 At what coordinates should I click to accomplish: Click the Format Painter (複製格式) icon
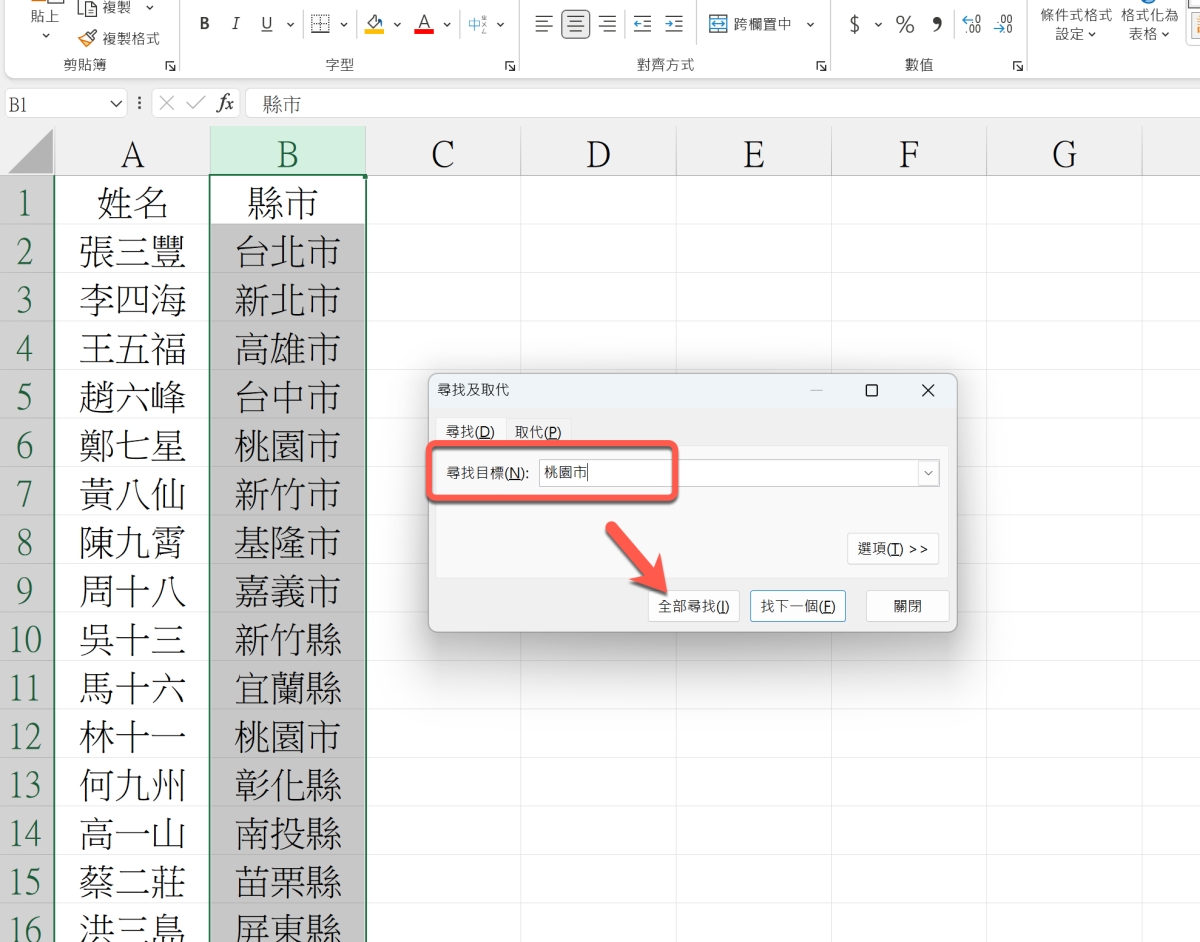[x=88, y=38]
